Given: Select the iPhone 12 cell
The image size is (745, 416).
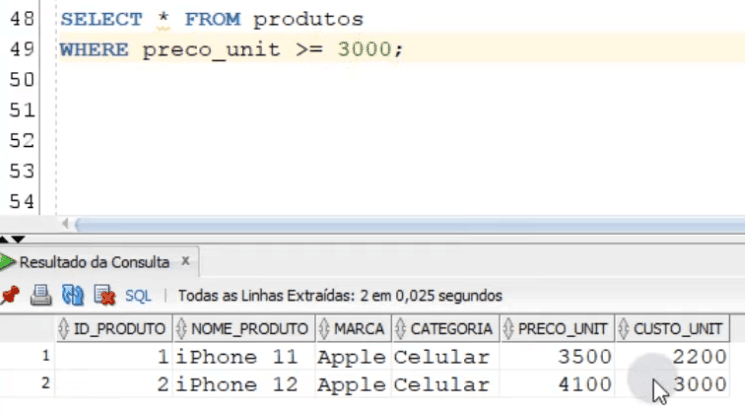Looking at the screenshot, I should pyautogui.click(x=244, y=384).
